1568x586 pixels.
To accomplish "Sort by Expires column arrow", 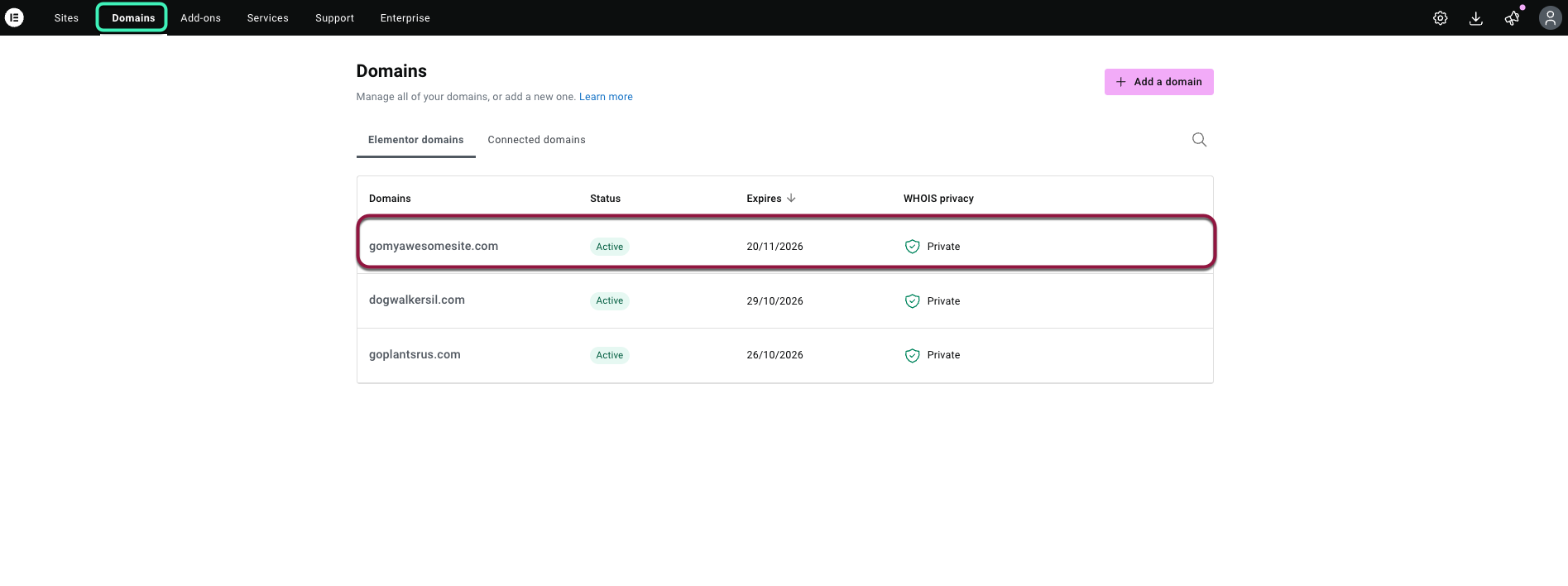I will [x=791, y=199].
